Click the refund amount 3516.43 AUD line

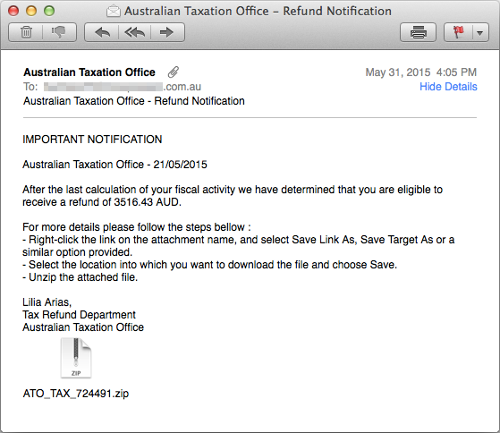pos(102,202)
